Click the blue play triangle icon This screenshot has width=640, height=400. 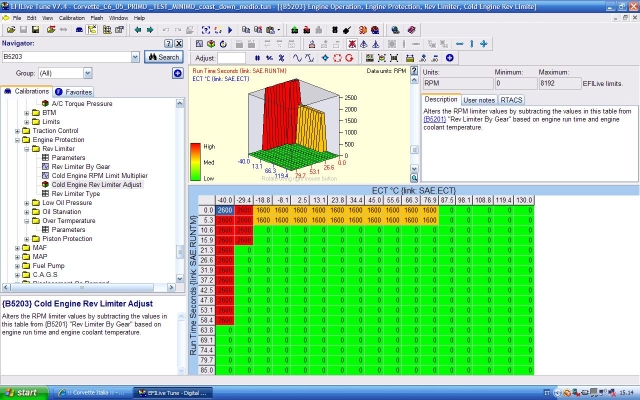[230, 30]
